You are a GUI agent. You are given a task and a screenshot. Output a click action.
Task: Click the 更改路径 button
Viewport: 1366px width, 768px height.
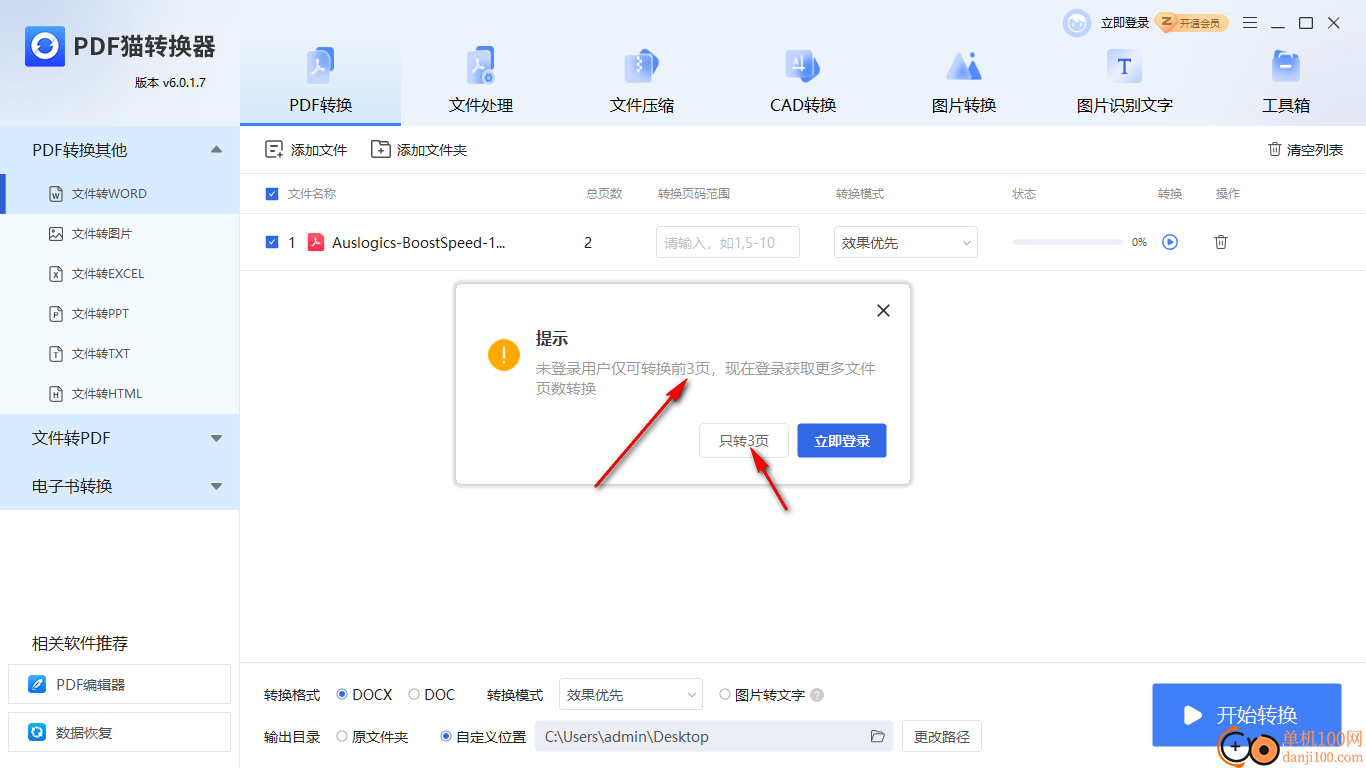tap(942, 737)
